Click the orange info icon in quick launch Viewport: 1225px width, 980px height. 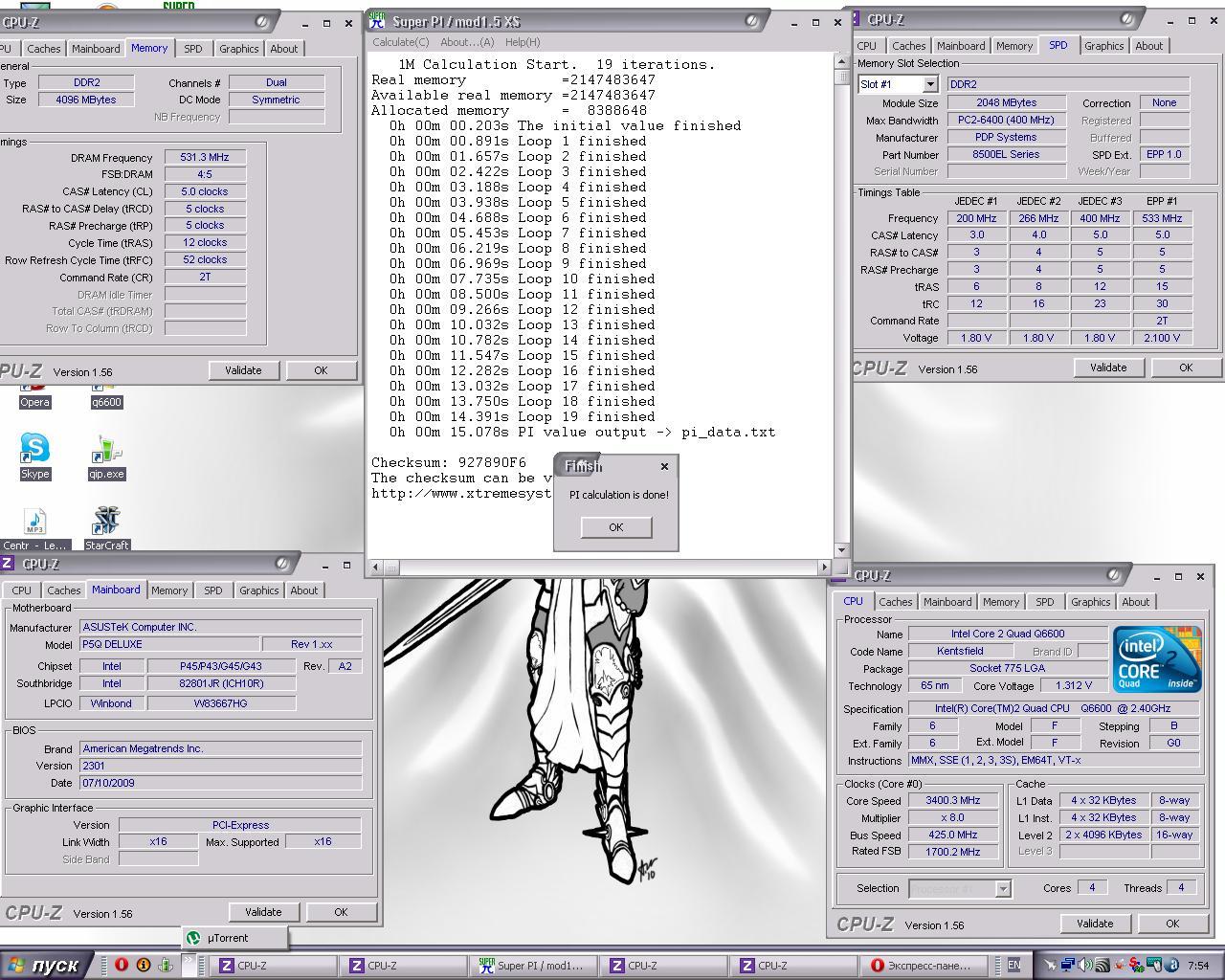[144, 965]
